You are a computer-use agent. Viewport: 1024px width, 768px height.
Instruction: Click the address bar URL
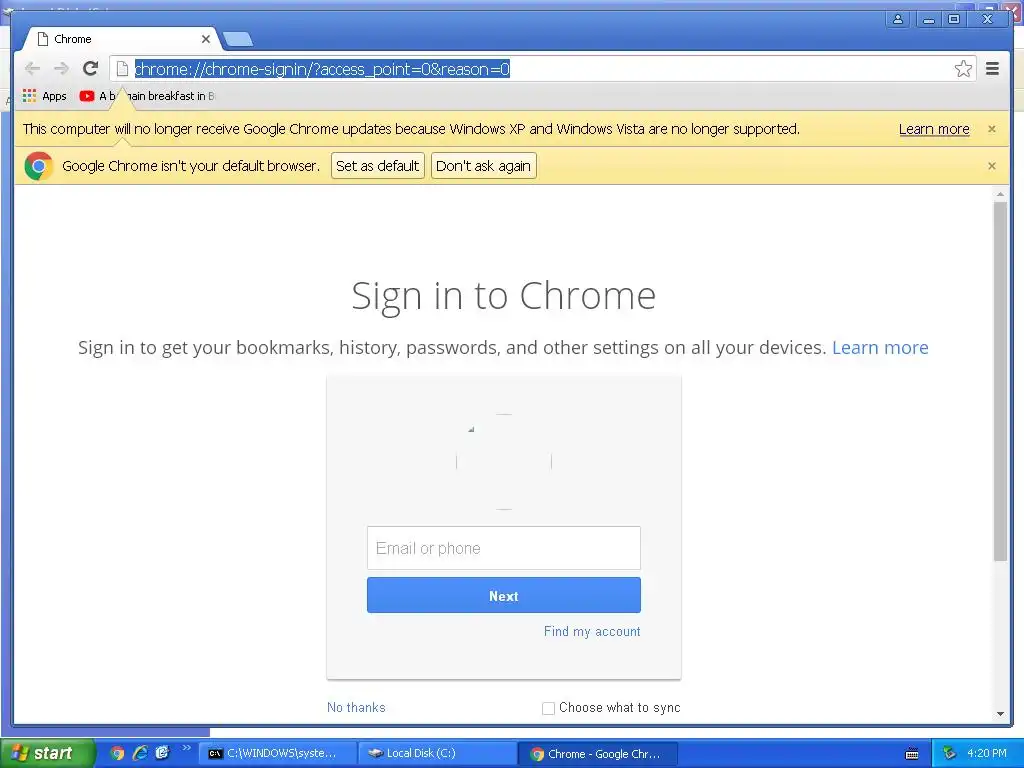322,69
